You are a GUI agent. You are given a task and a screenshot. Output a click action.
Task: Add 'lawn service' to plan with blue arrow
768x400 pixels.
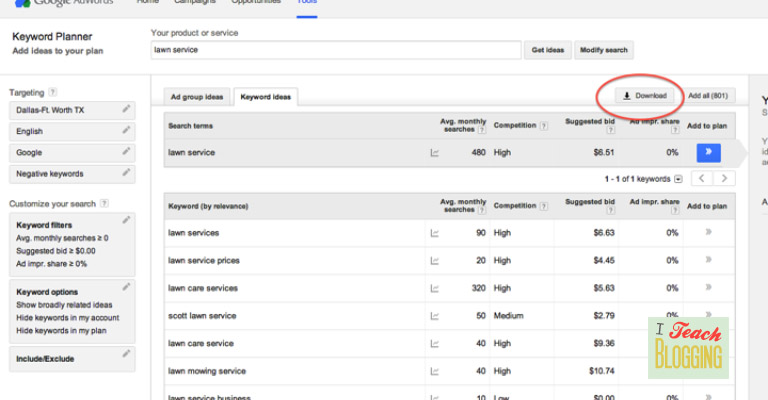point(708,152)
